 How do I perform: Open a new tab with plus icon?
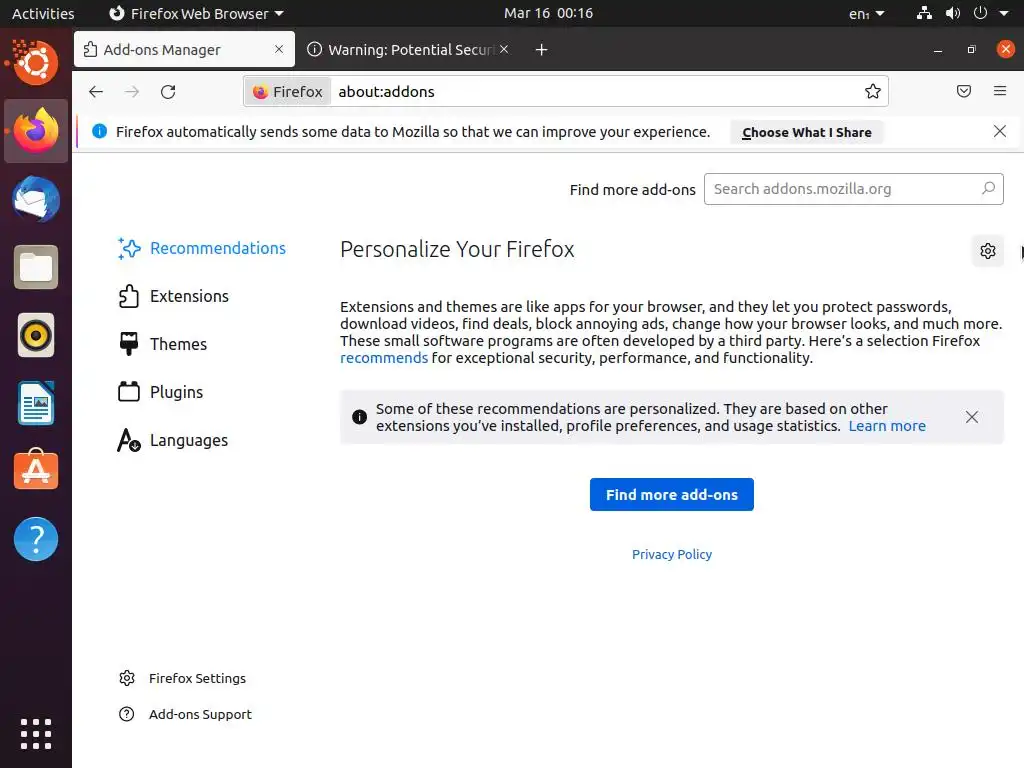(541, 50)
